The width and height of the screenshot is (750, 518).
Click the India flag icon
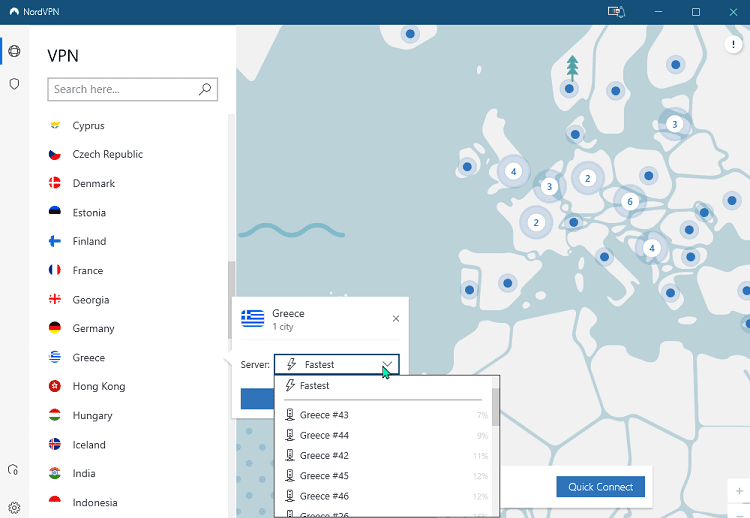(x=55, y=473)
